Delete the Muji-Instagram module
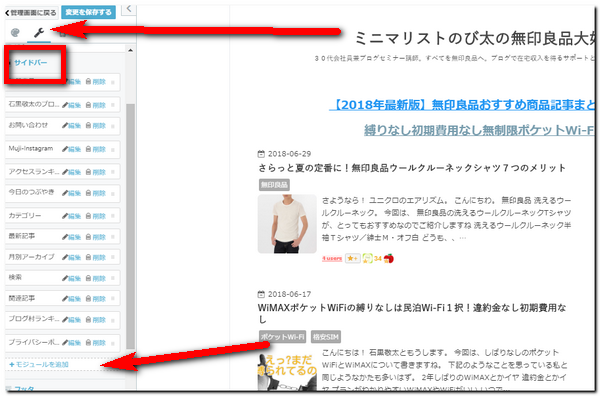Viewport: 600px width, 396px height. pos(96,149)
